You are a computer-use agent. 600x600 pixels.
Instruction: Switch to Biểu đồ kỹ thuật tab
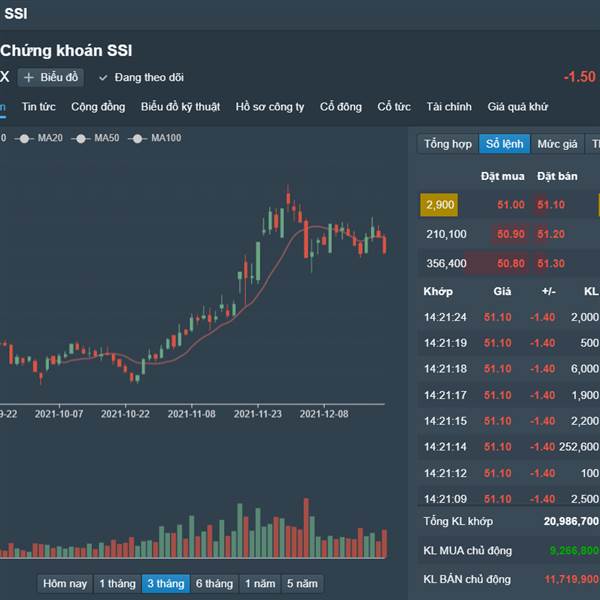pyautogui.click(x=180, y=107)
